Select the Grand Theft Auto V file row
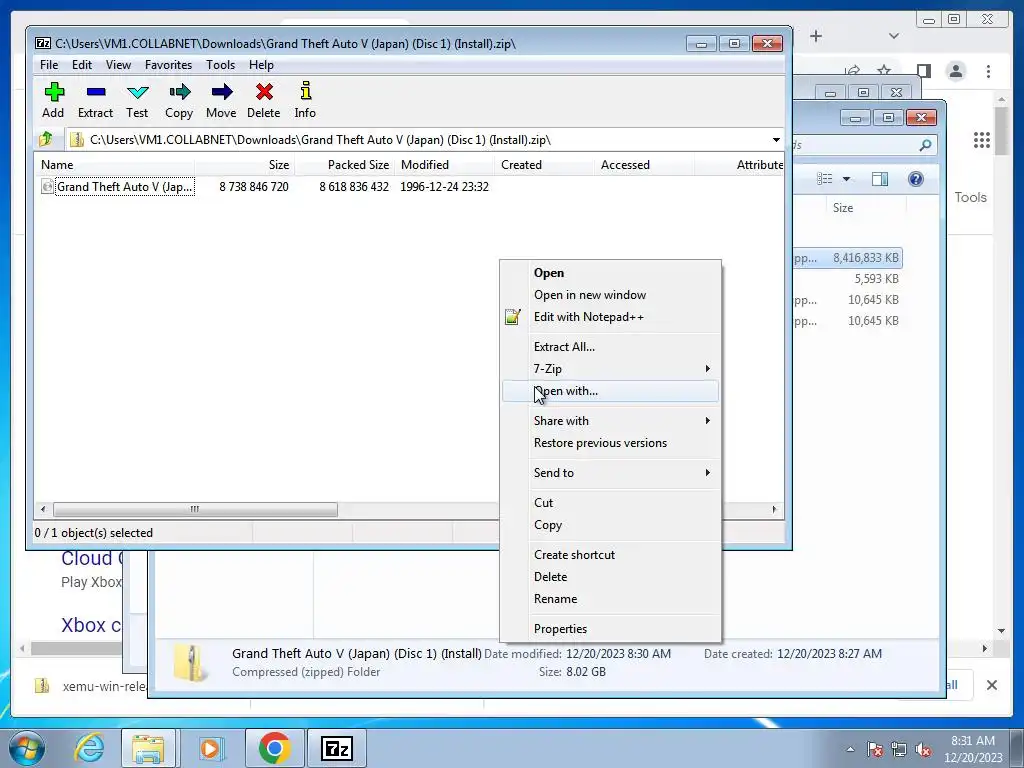This screenshot has height=768, width=1024. pos(265,187)
